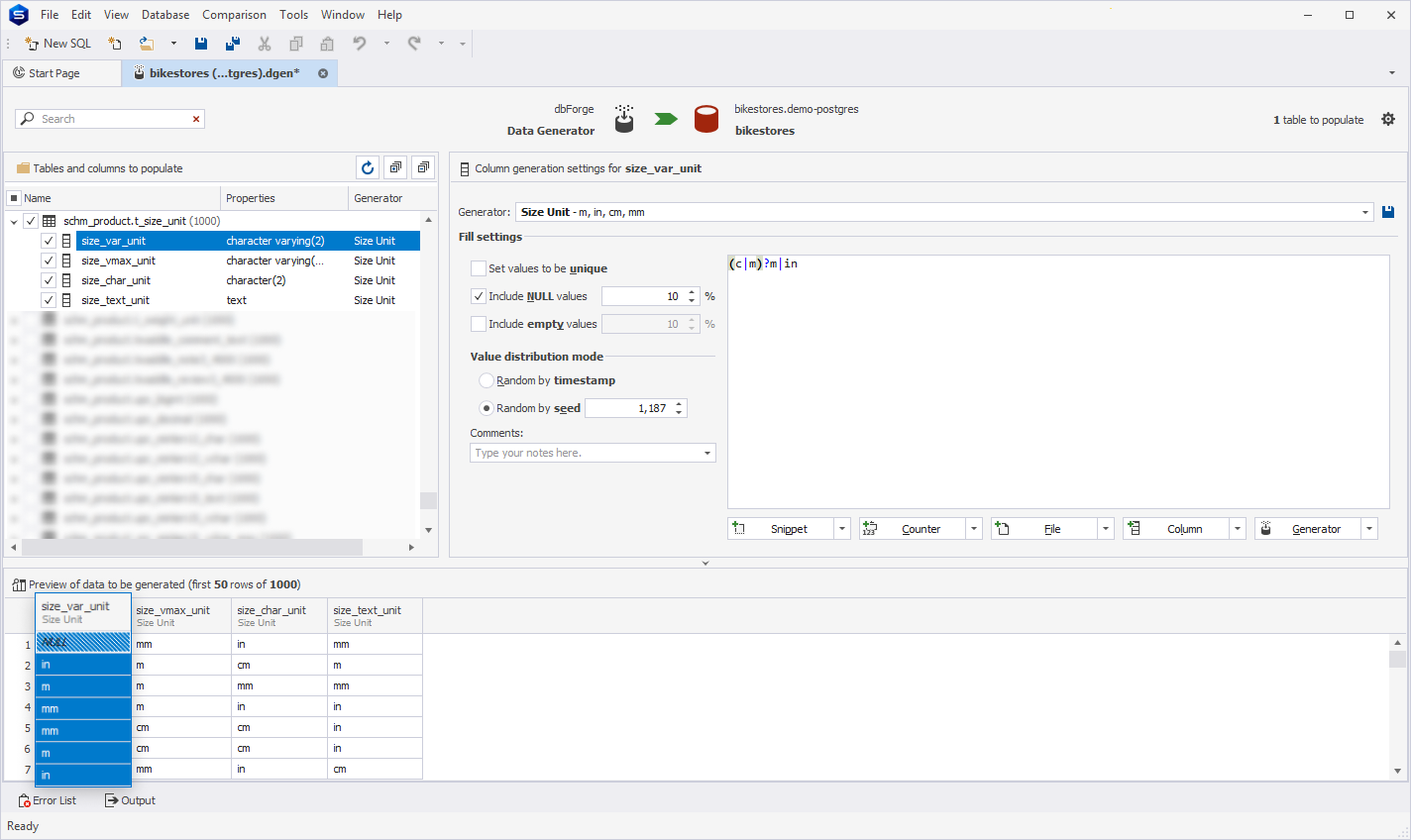Expand the Counter button dropdown arrow
This screenshot has width=1411, height=840.
pyautogui.click(x=974, y=529)
